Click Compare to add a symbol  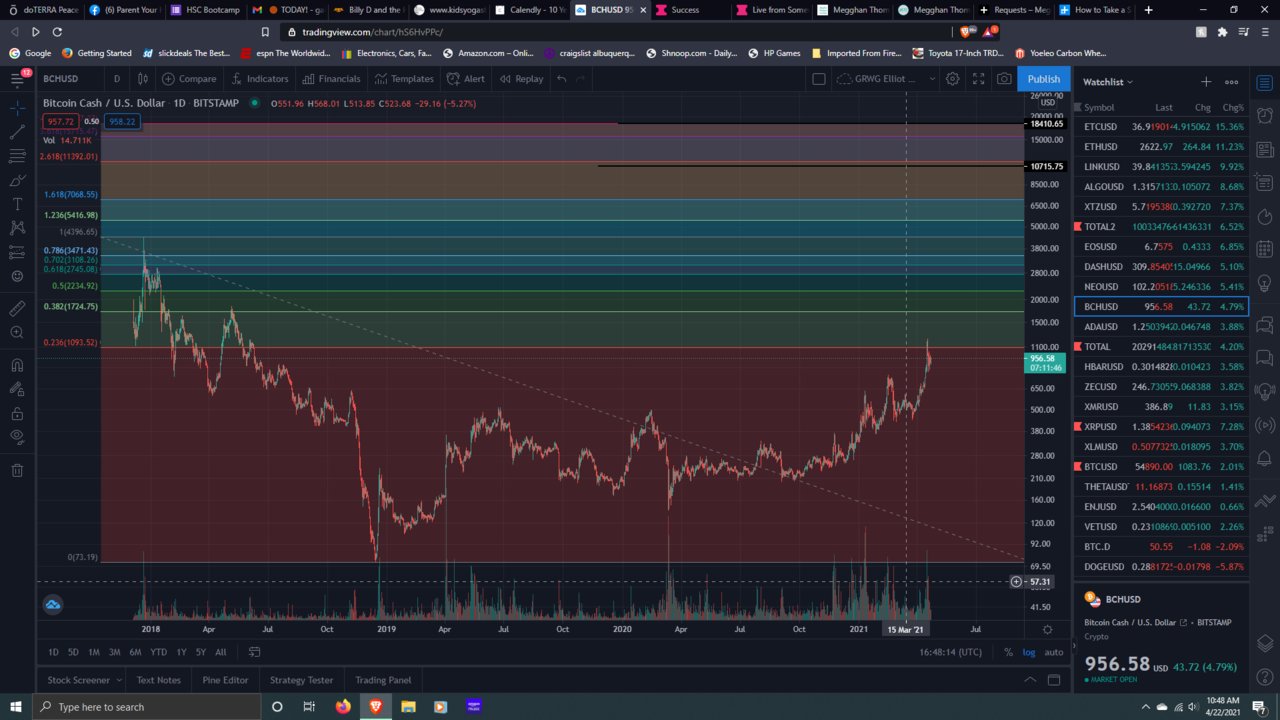tap(189, 79)
